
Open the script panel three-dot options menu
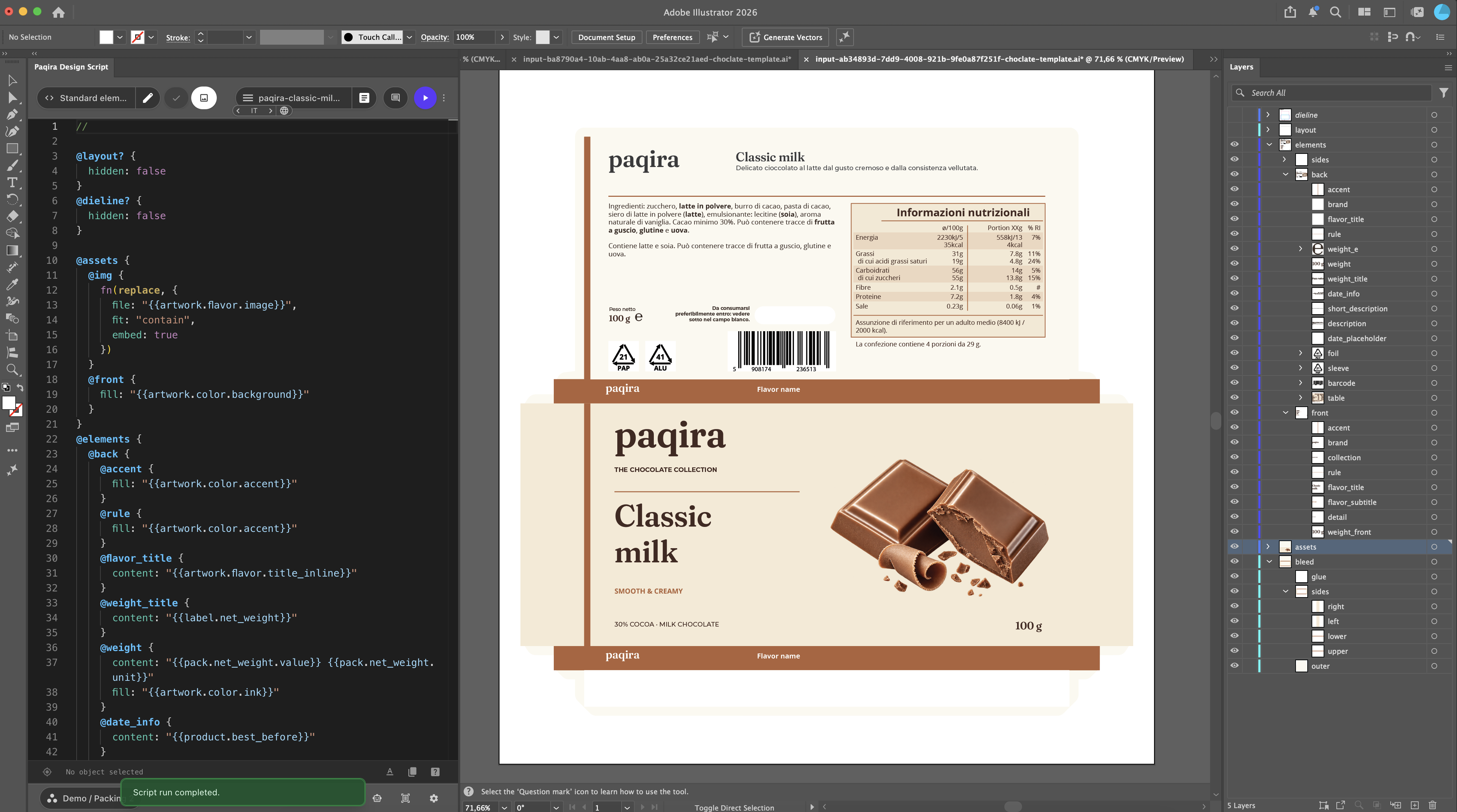tap(444, 98)
